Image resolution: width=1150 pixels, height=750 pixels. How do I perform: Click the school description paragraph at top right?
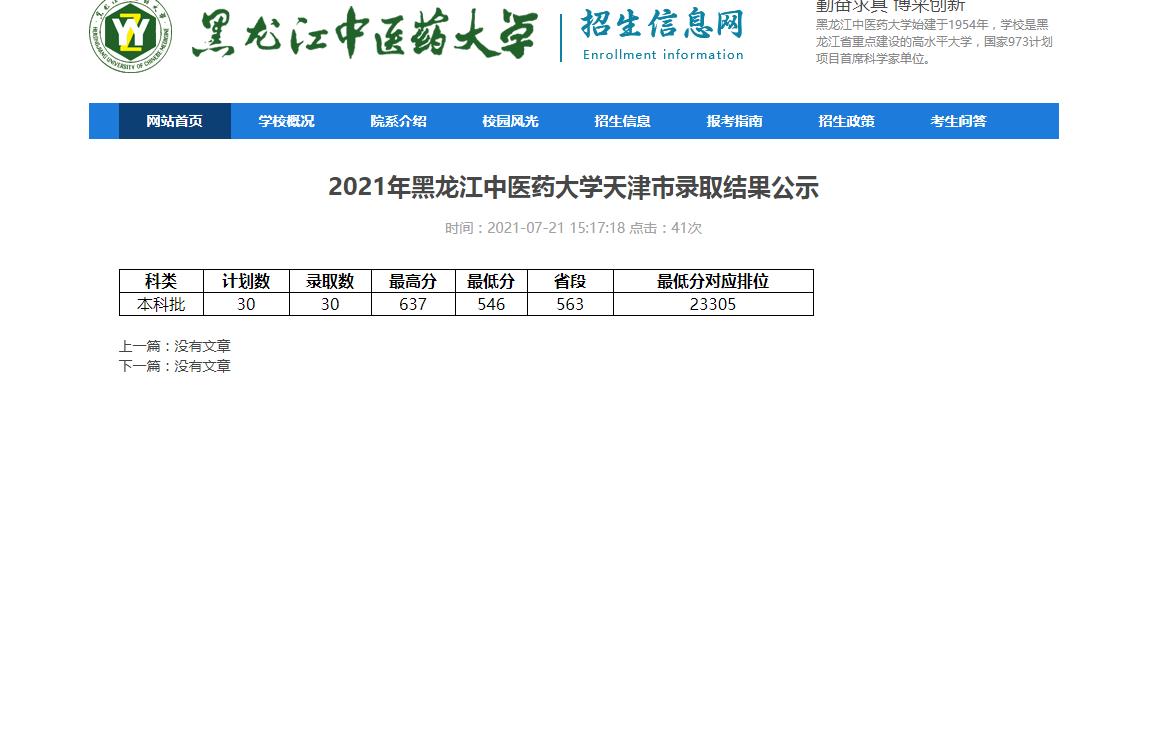pos(934,42)
